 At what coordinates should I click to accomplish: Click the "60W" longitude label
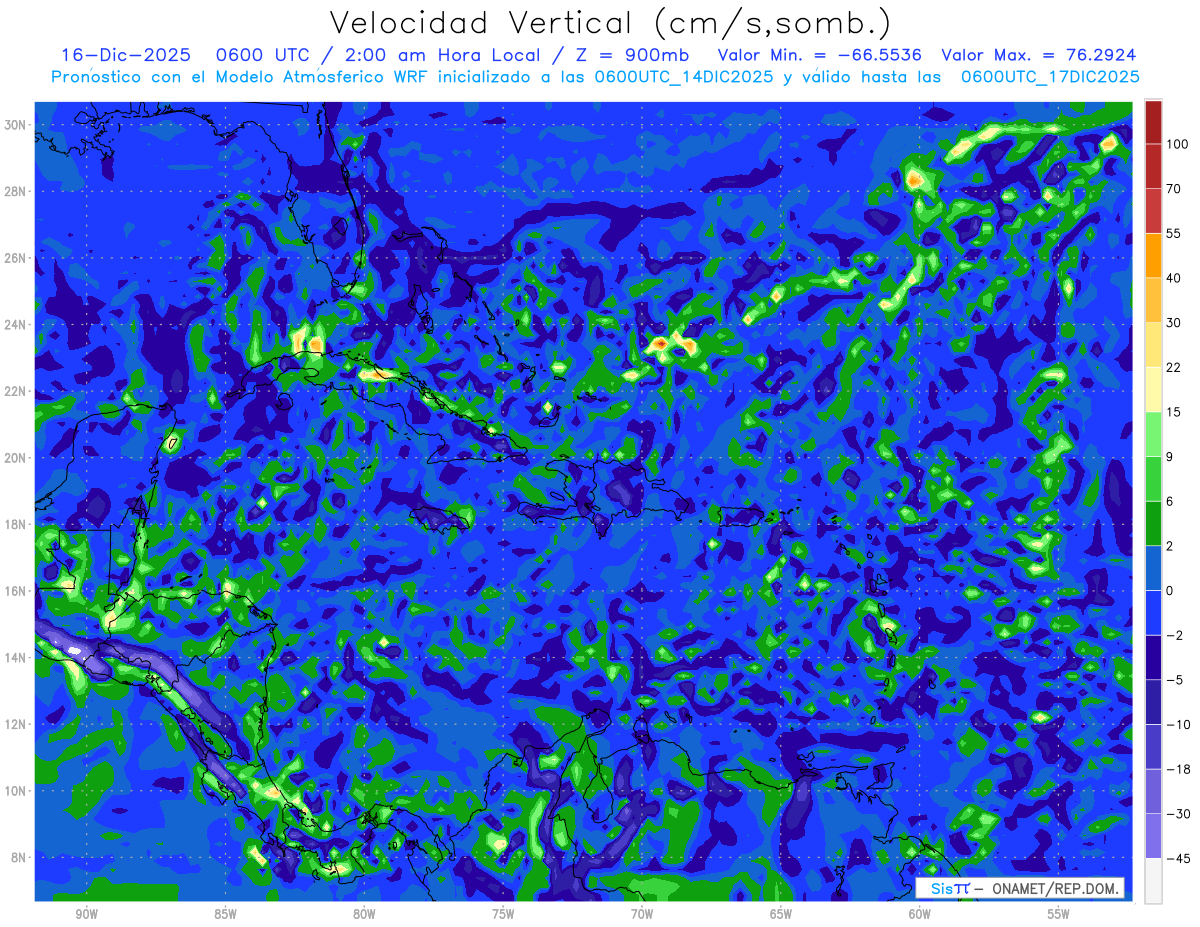(920, 914)
